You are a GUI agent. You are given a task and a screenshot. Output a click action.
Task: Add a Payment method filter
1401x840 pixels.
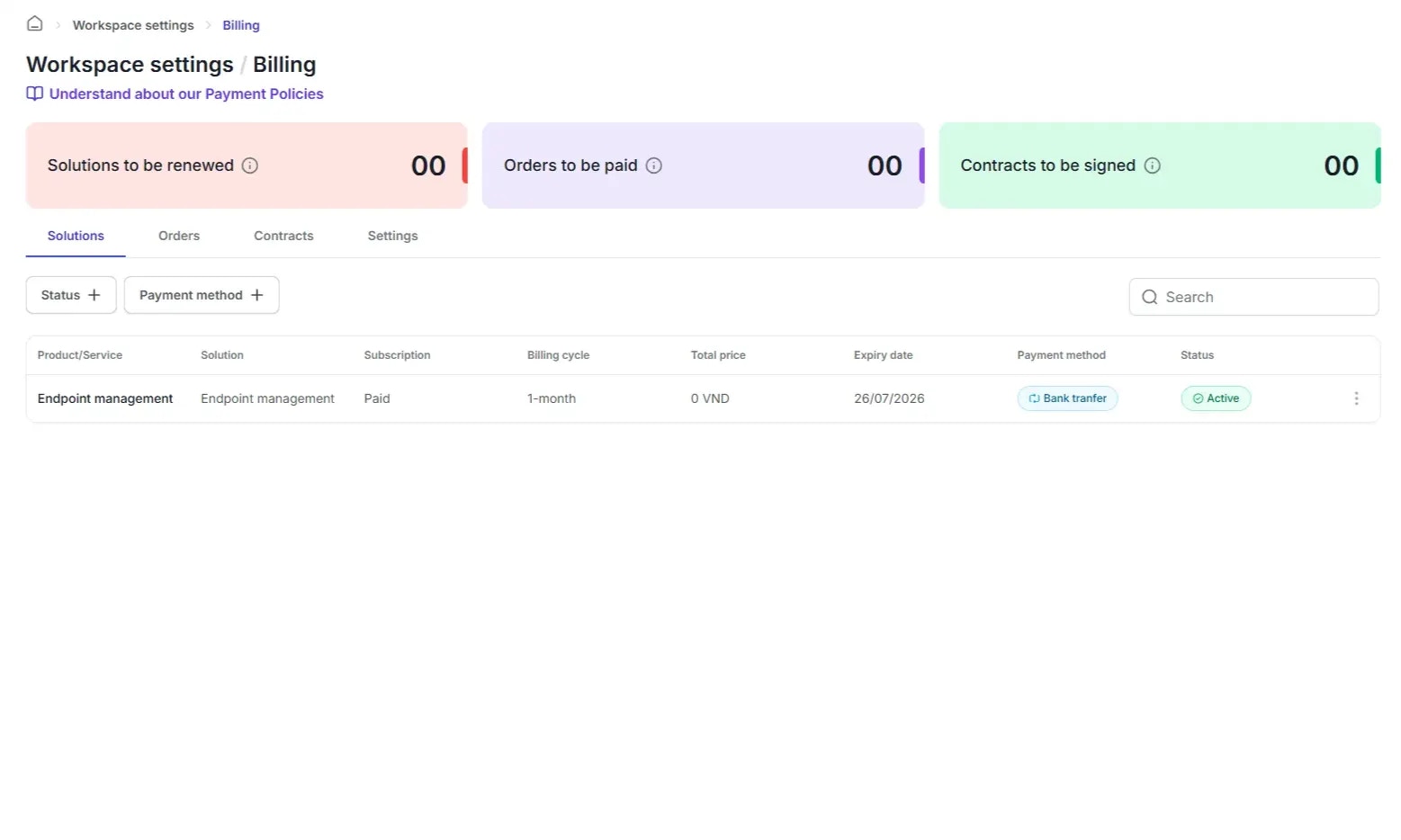click(202, 295)
